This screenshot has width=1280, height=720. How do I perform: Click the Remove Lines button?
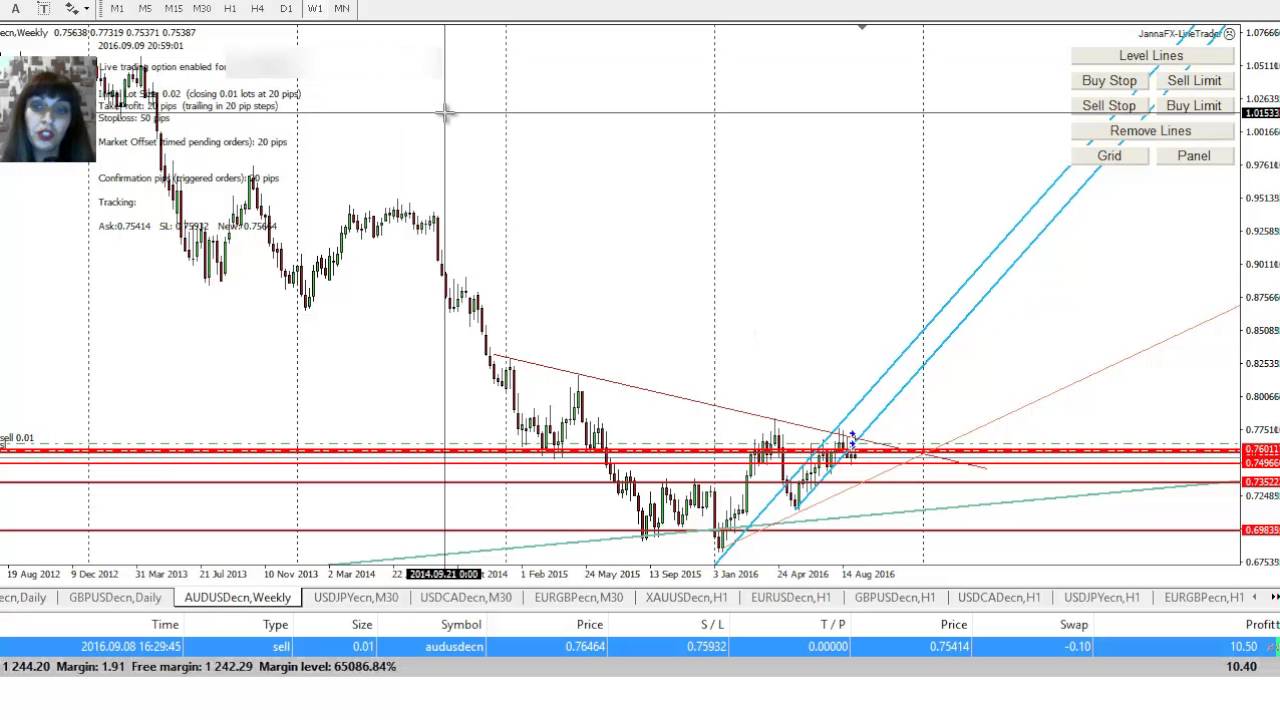(x=1151, y=131)
